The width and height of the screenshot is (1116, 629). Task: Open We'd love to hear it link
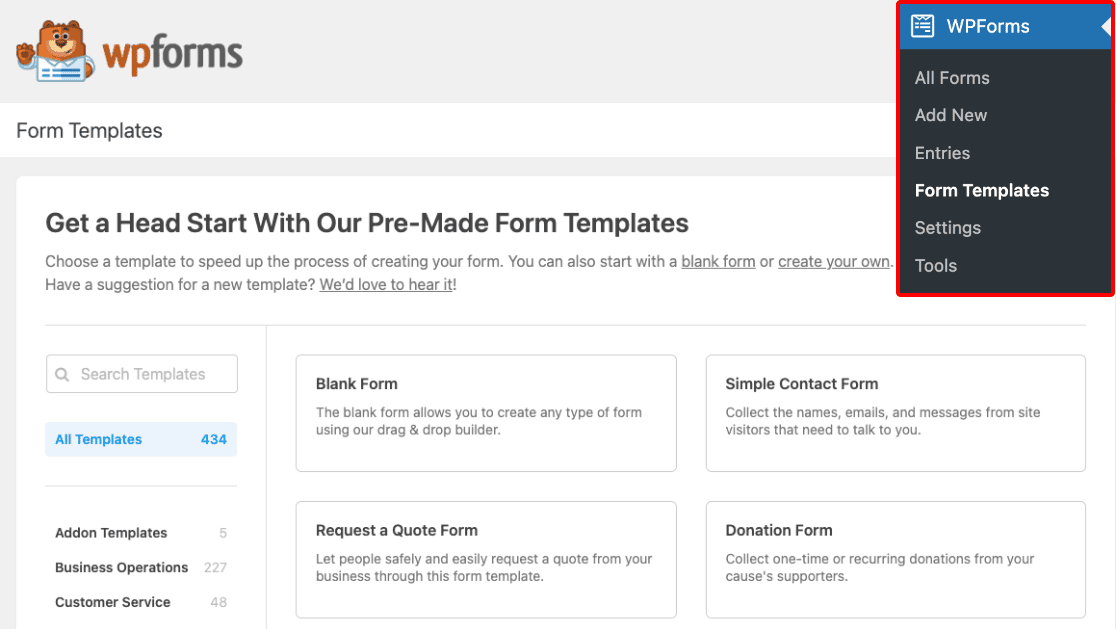(x=386, y=285)
